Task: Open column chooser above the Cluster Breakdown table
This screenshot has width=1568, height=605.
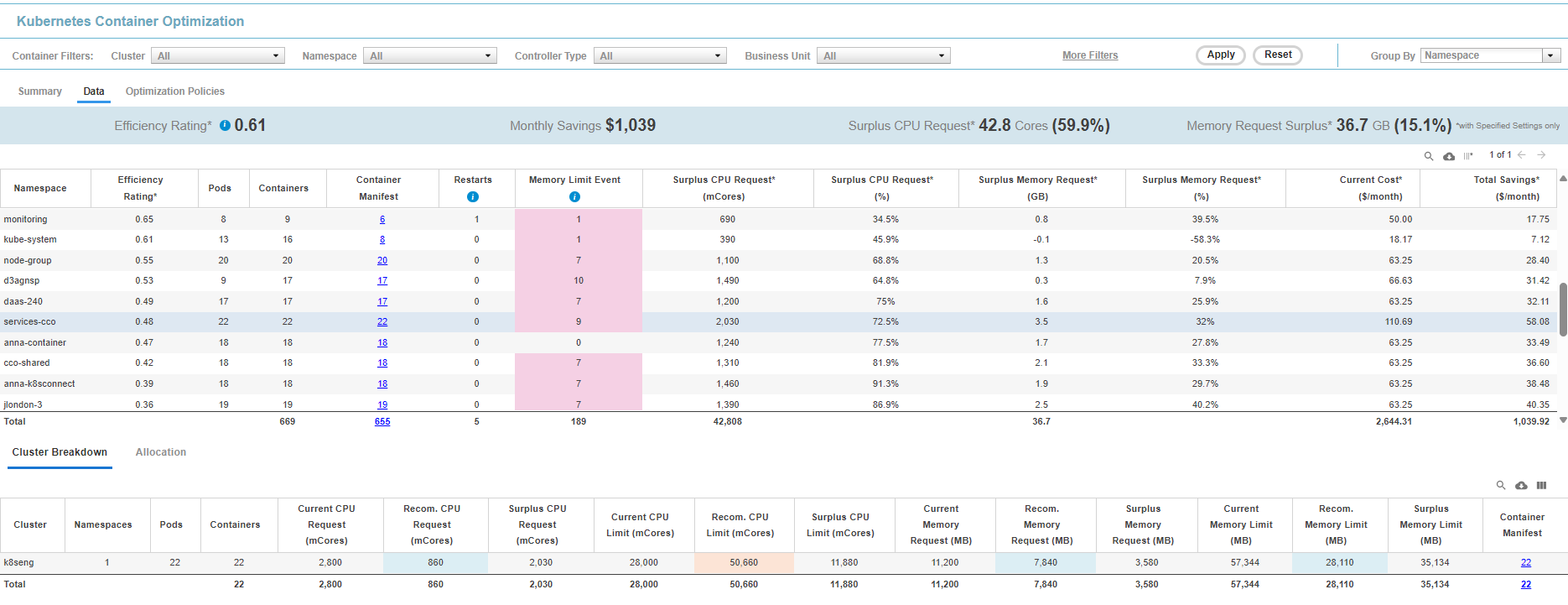Action: pos(1541,486)
